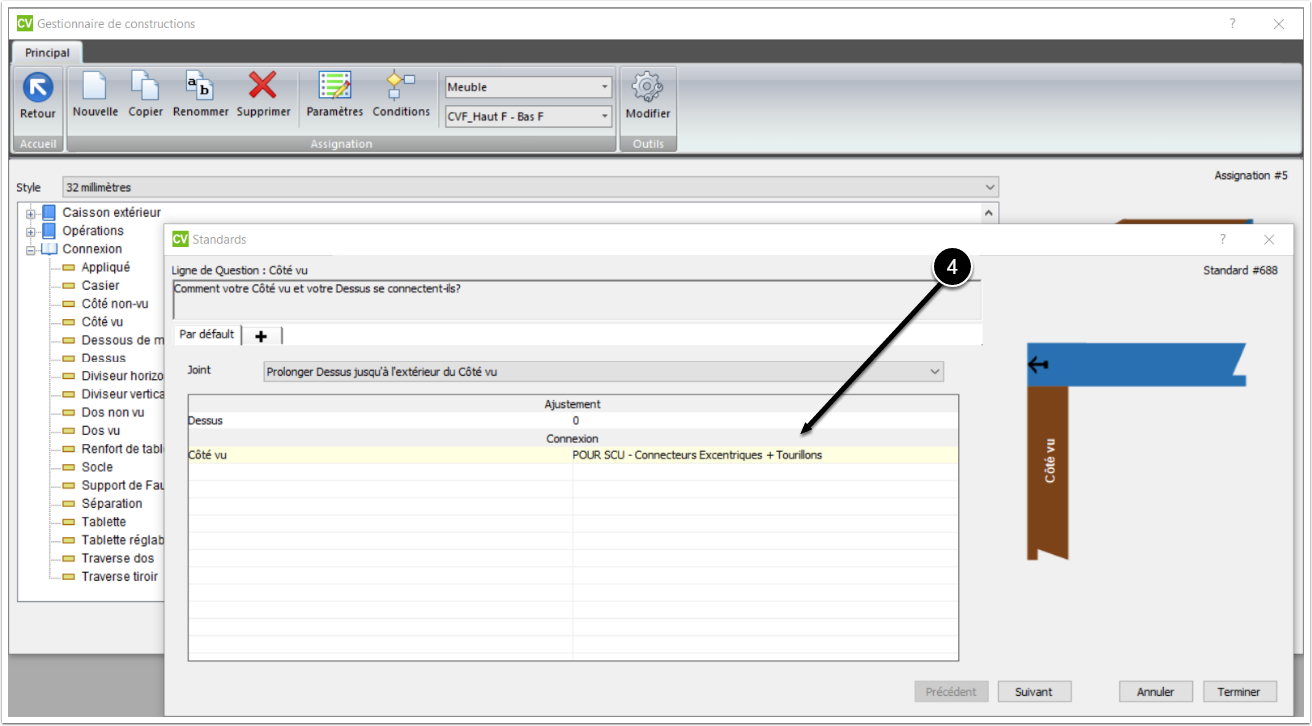Add a new tab with plus
The image size is (1312, 726).
(262, 335)
